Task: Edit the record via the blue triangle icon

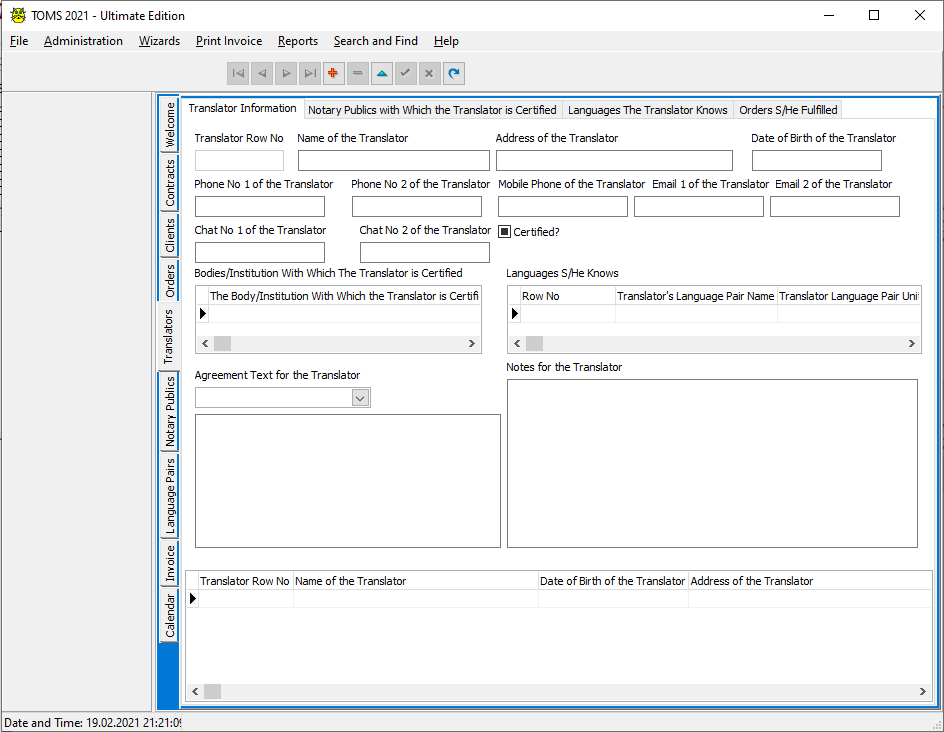Action: 381,73
